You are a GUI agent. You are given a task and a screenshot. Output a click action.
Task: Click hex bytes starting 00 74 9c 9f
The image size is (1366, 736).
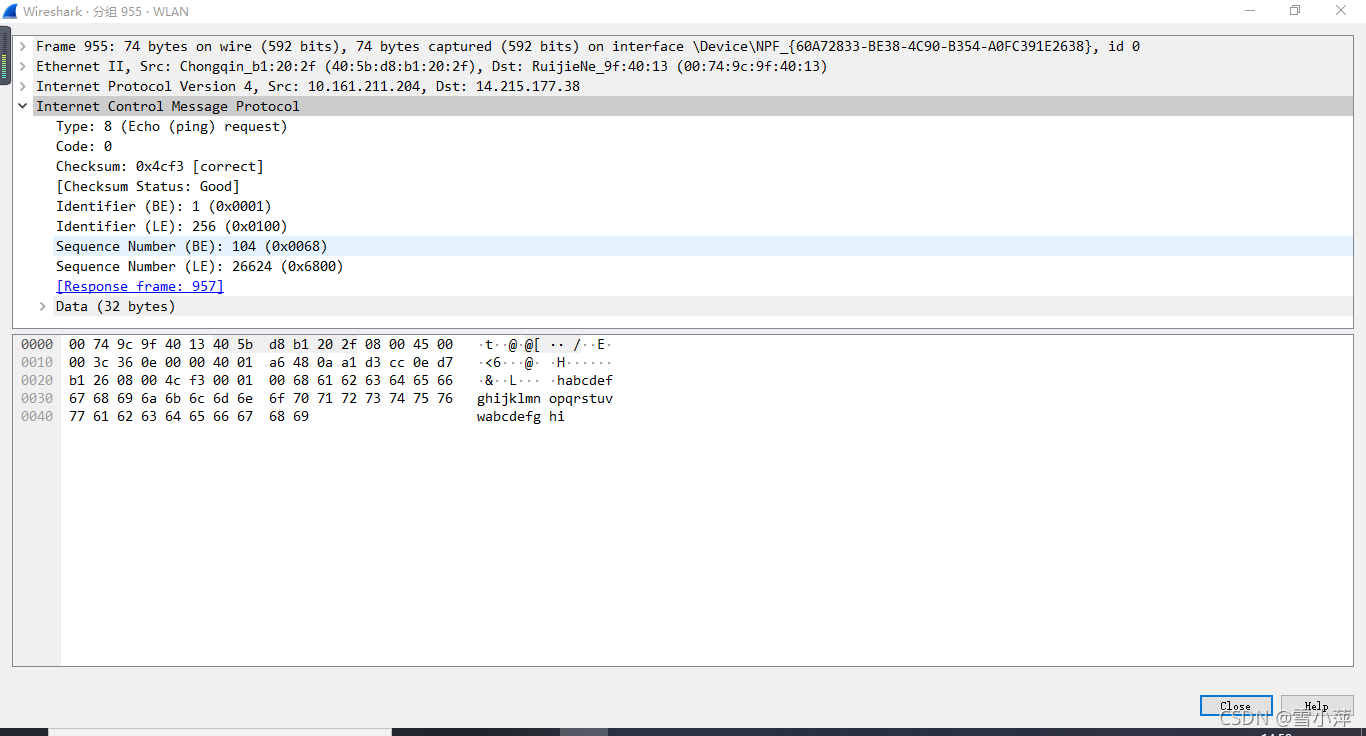tap(261, 344)
